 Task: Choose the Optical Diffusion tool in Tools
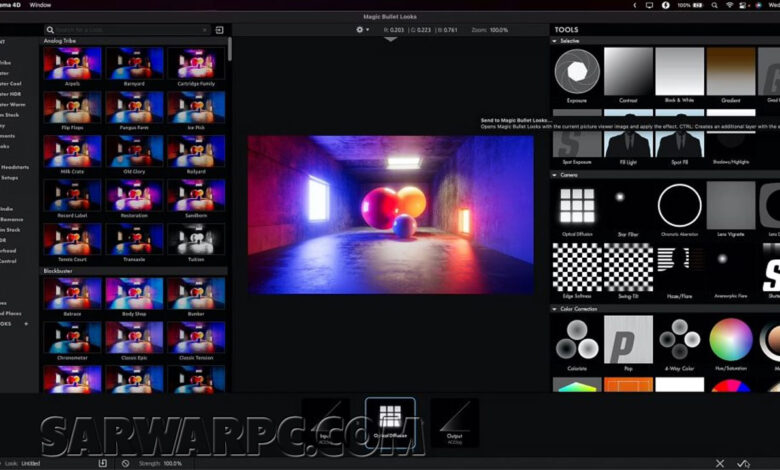click(577, 205)
